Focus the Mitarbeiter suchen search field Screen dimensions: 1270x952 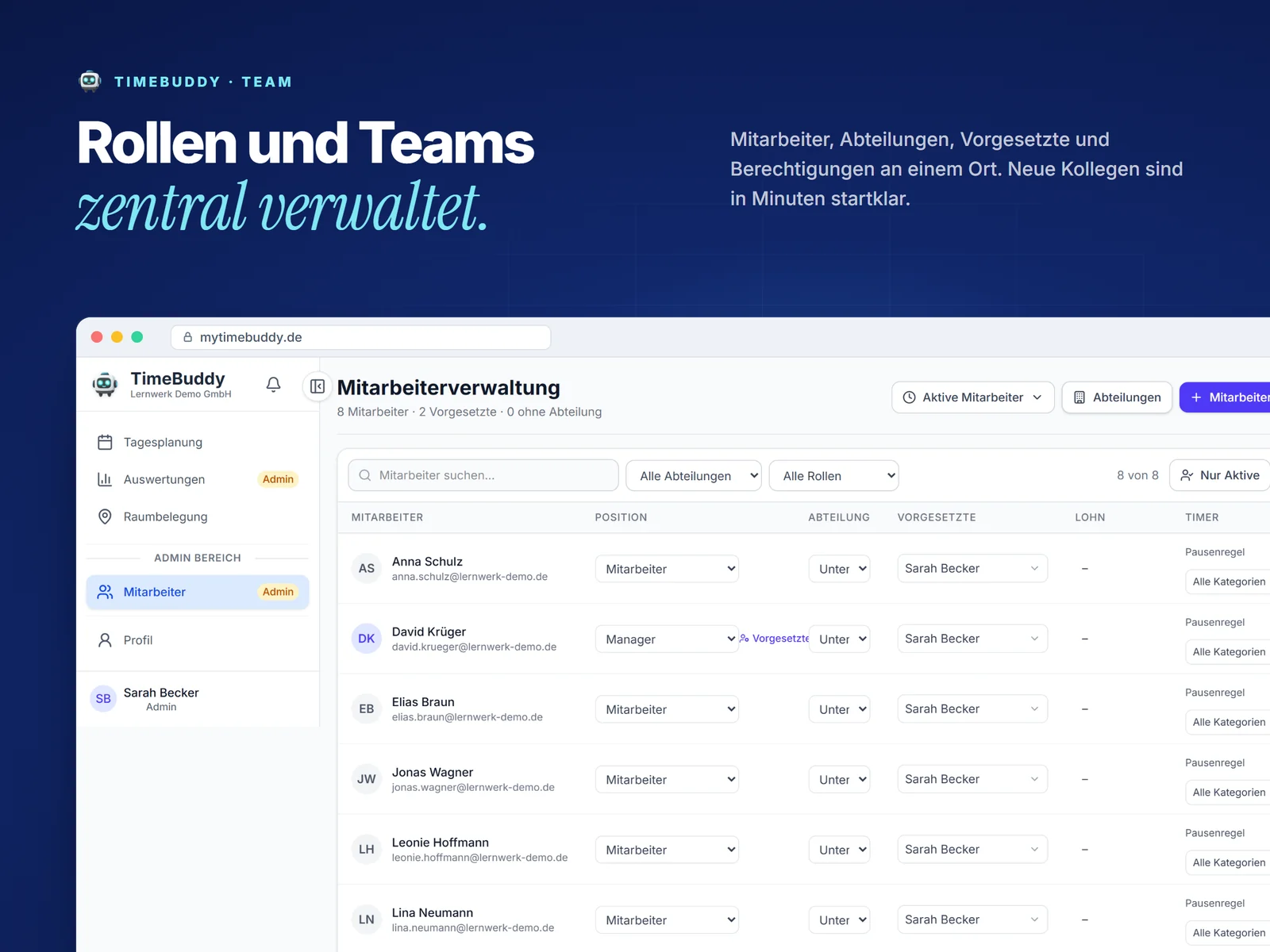(x=483, y=475)
